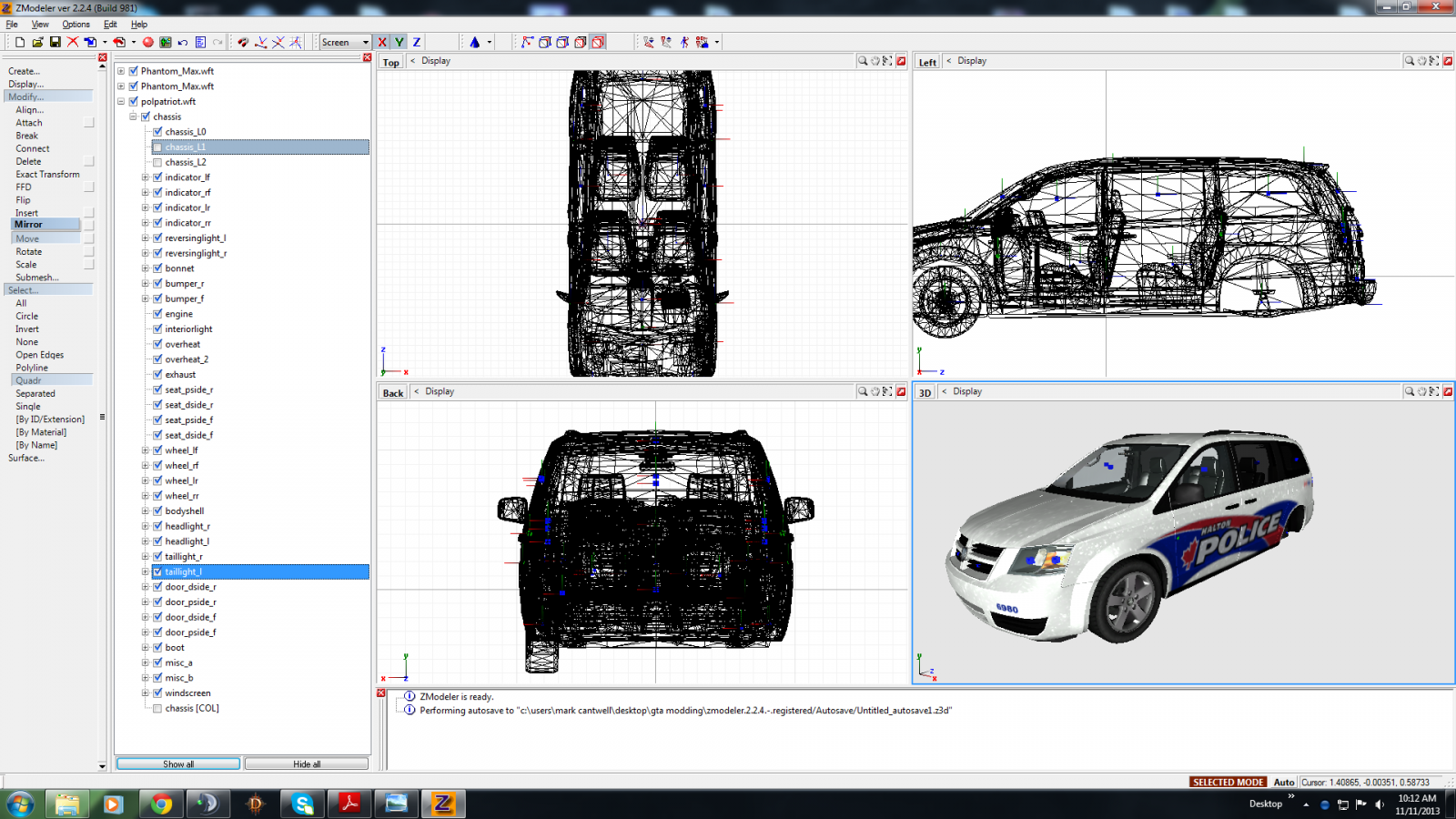Toggle the Z axis constraint button

pyautogui.click(x=417, y=42)
